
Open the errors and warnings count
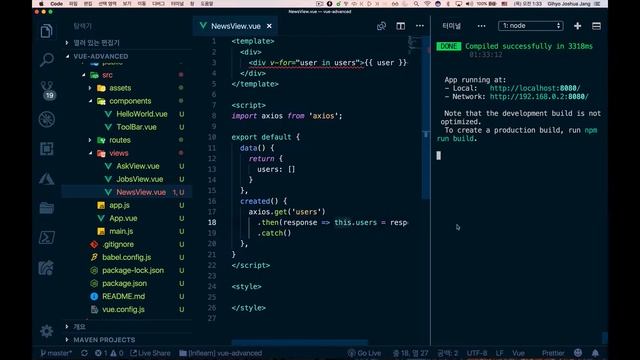point(109,353)
